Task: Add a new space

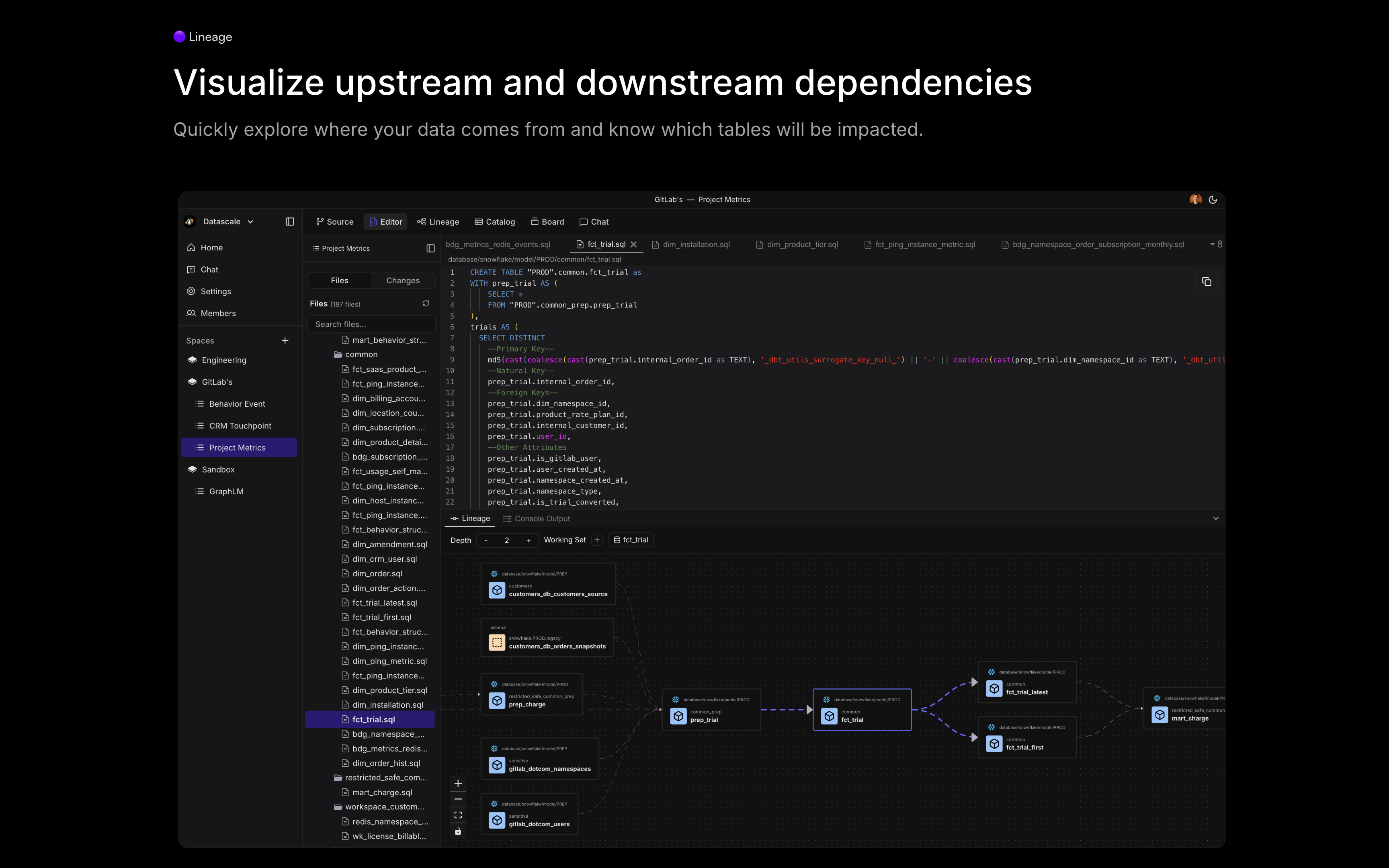Action: click(285, 340)
